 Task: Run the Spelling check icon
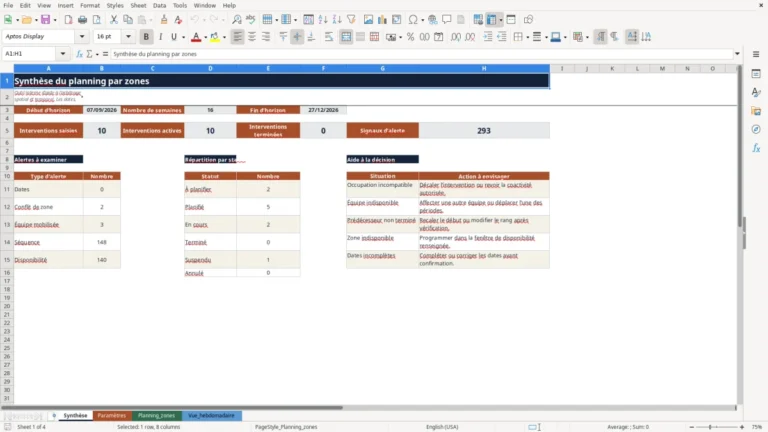(251, 20)
